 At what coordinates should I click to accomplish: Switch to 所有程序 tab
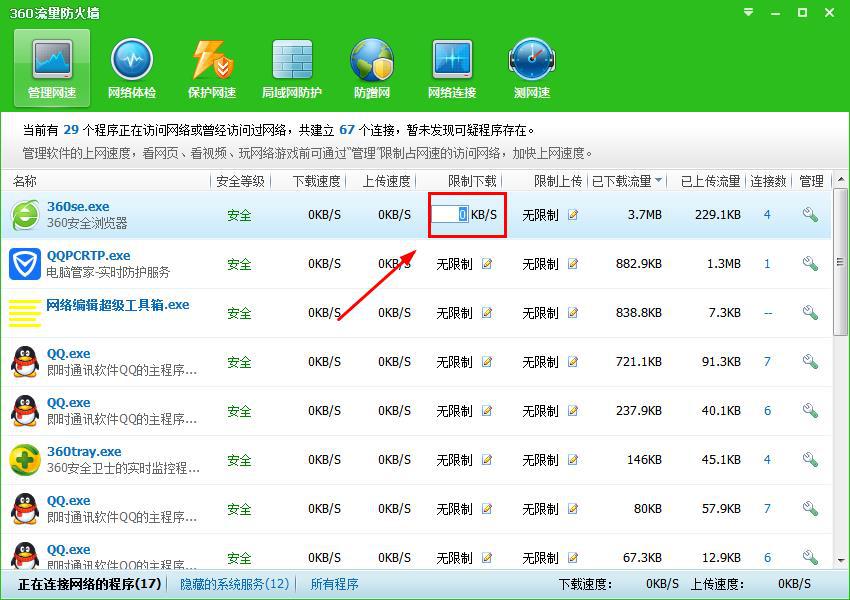(334, 584)
